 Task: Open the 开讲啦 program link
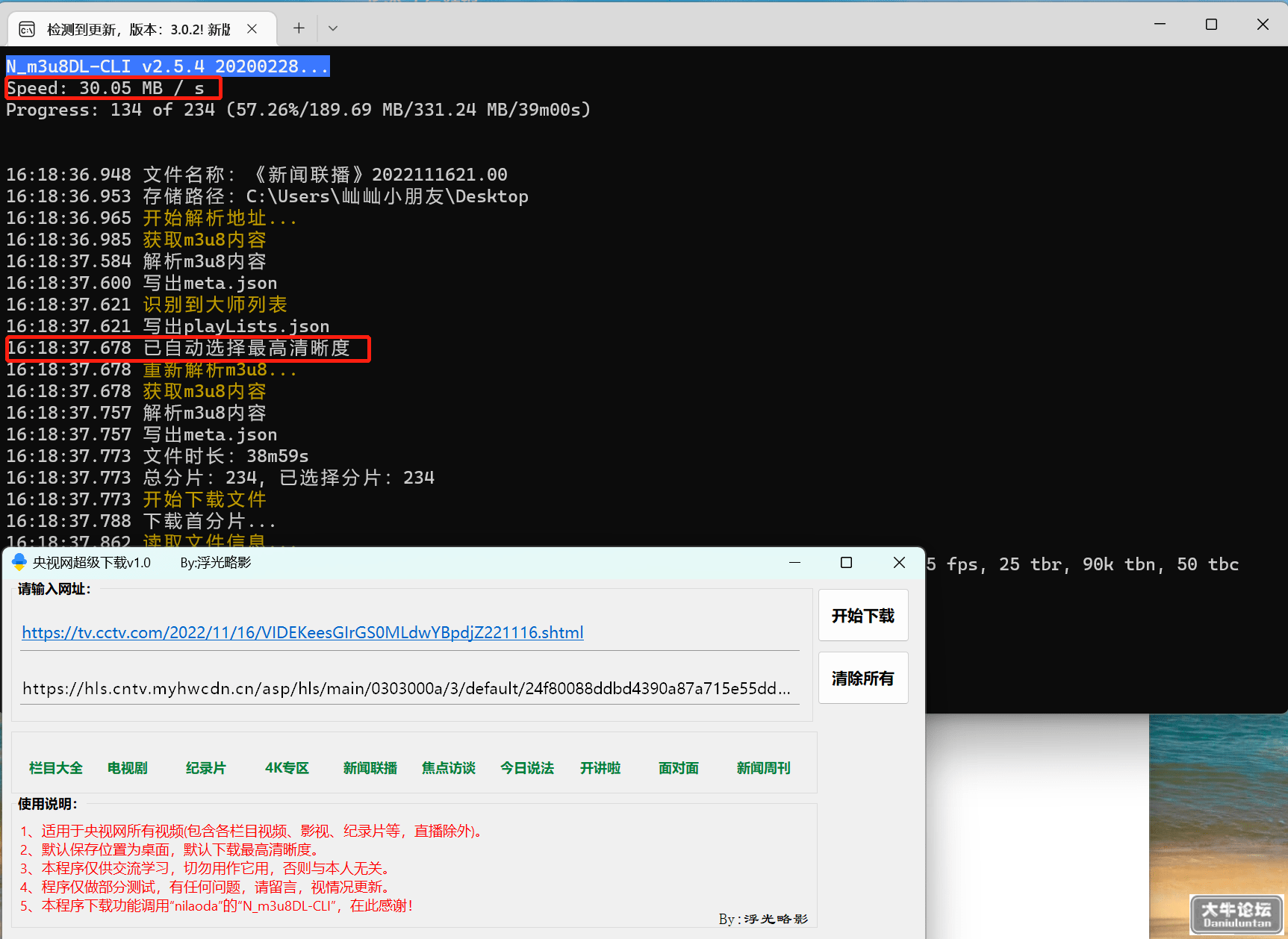[x=600, y=768]
